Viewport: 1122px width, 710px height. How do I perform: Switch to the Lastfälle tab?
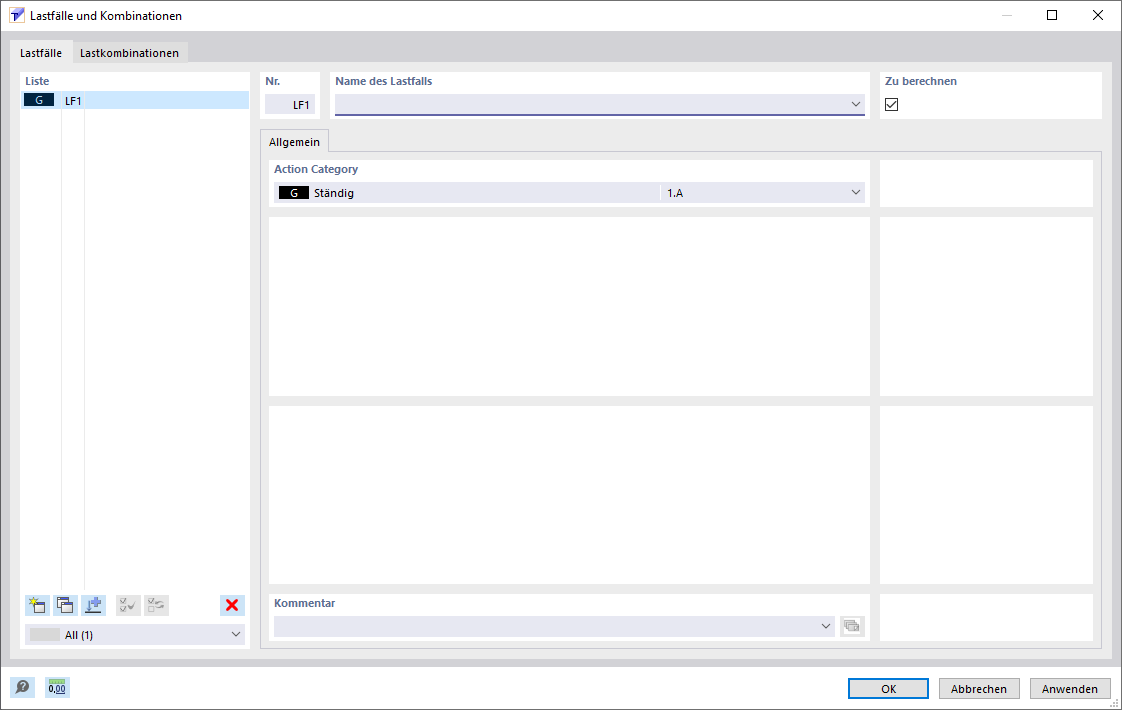41,53
